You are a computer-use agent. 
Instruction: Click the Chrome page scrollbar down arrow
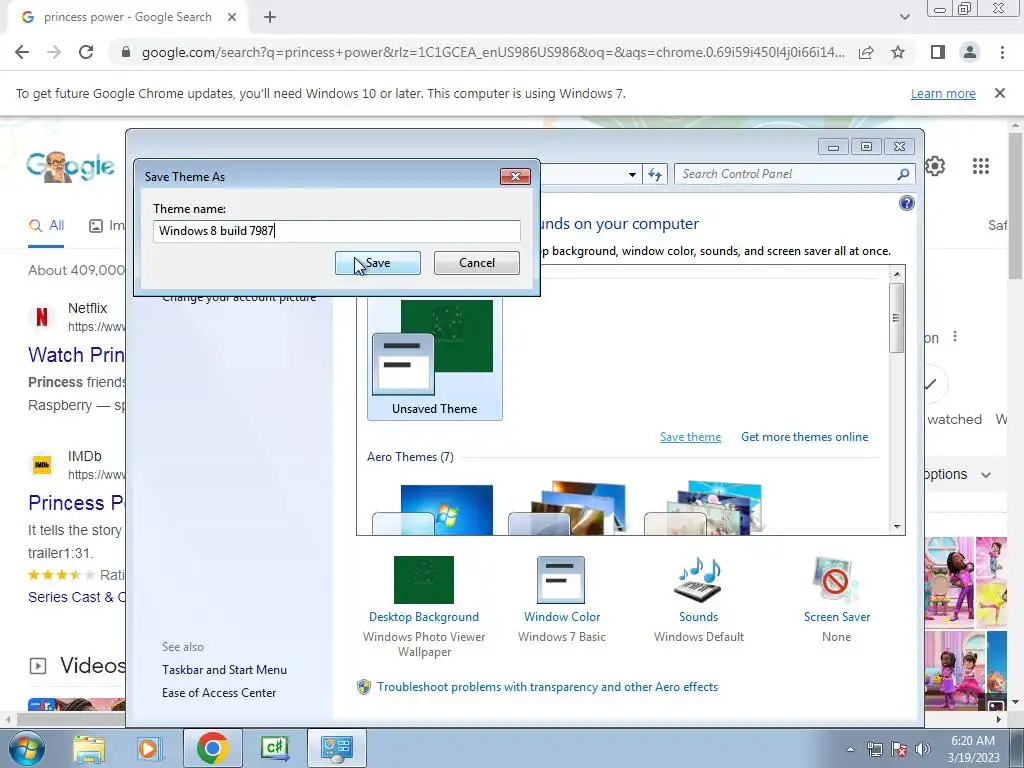(x=1016, y=702)
